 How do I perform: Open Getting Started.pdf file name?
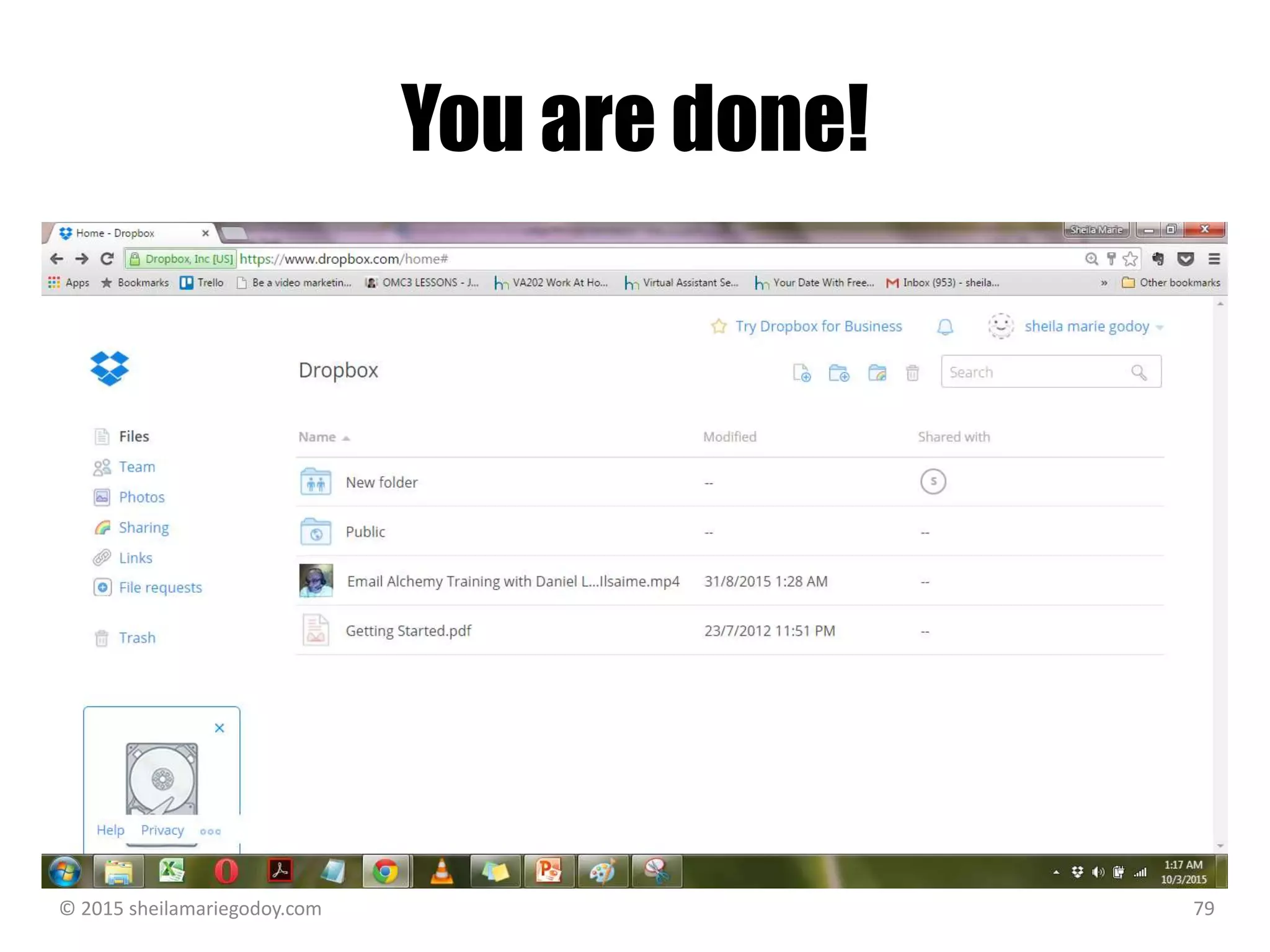click(x=408, y=630)
